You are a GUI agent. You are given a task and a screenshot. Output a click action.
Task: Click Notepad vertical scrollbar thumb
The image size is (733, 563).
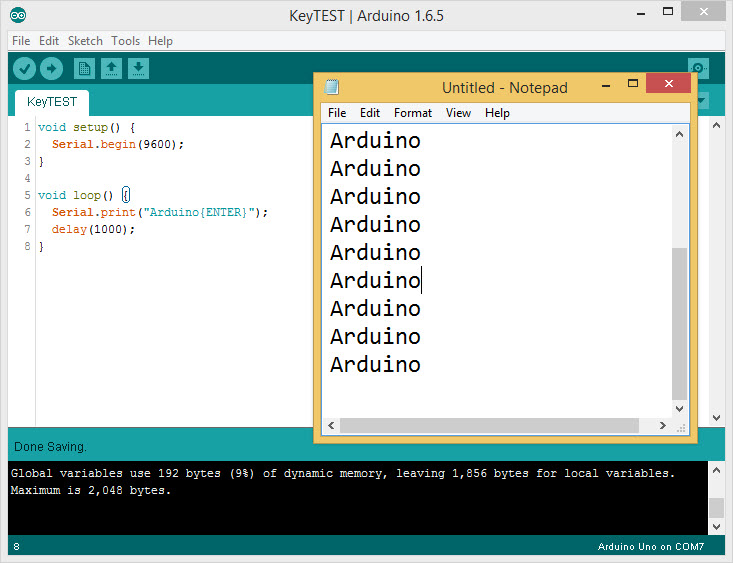coord(680,324)
